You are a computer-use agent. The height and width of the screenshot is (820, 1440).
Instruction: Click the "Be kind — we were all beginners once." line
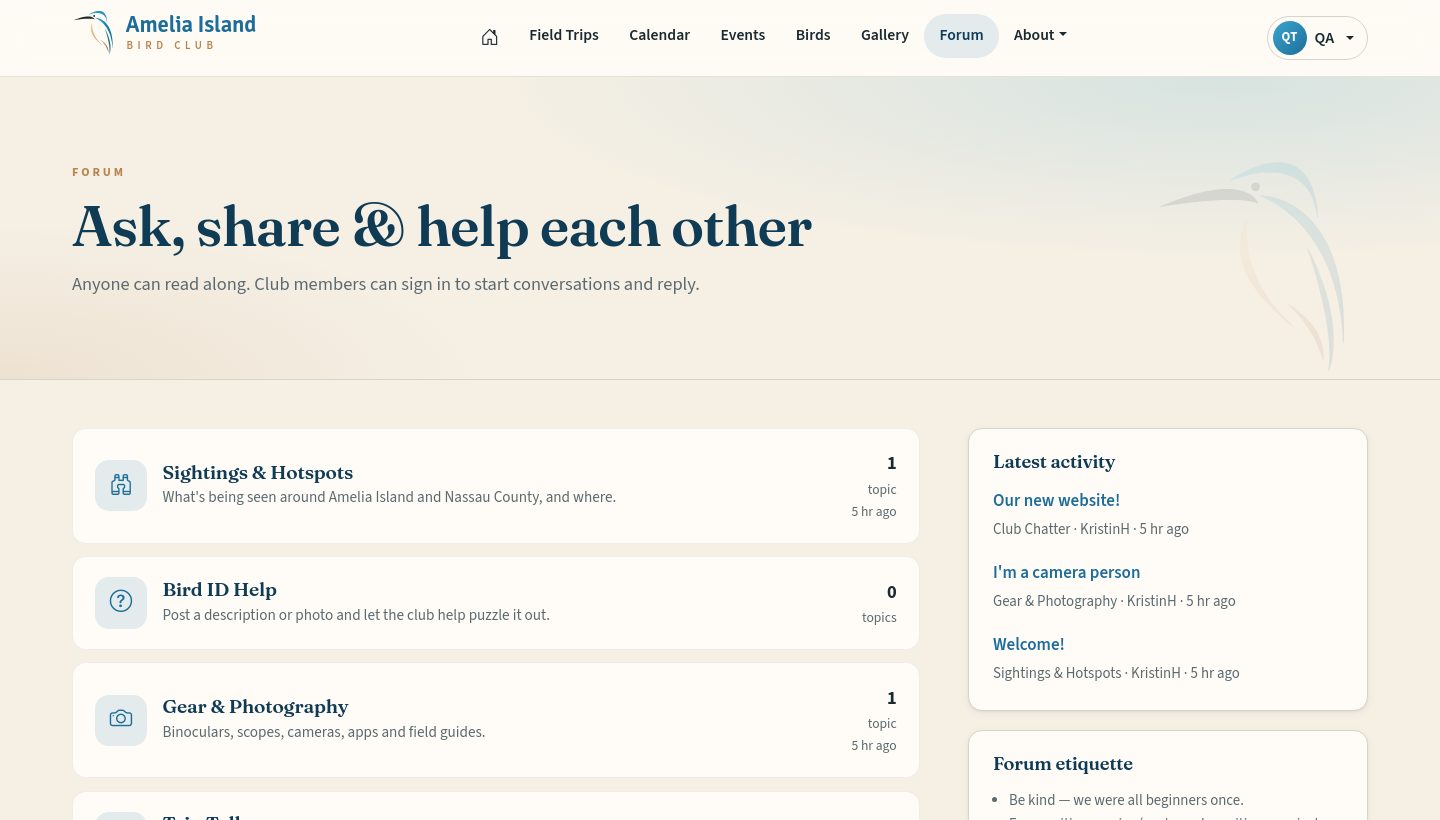tap(1126, 800)
